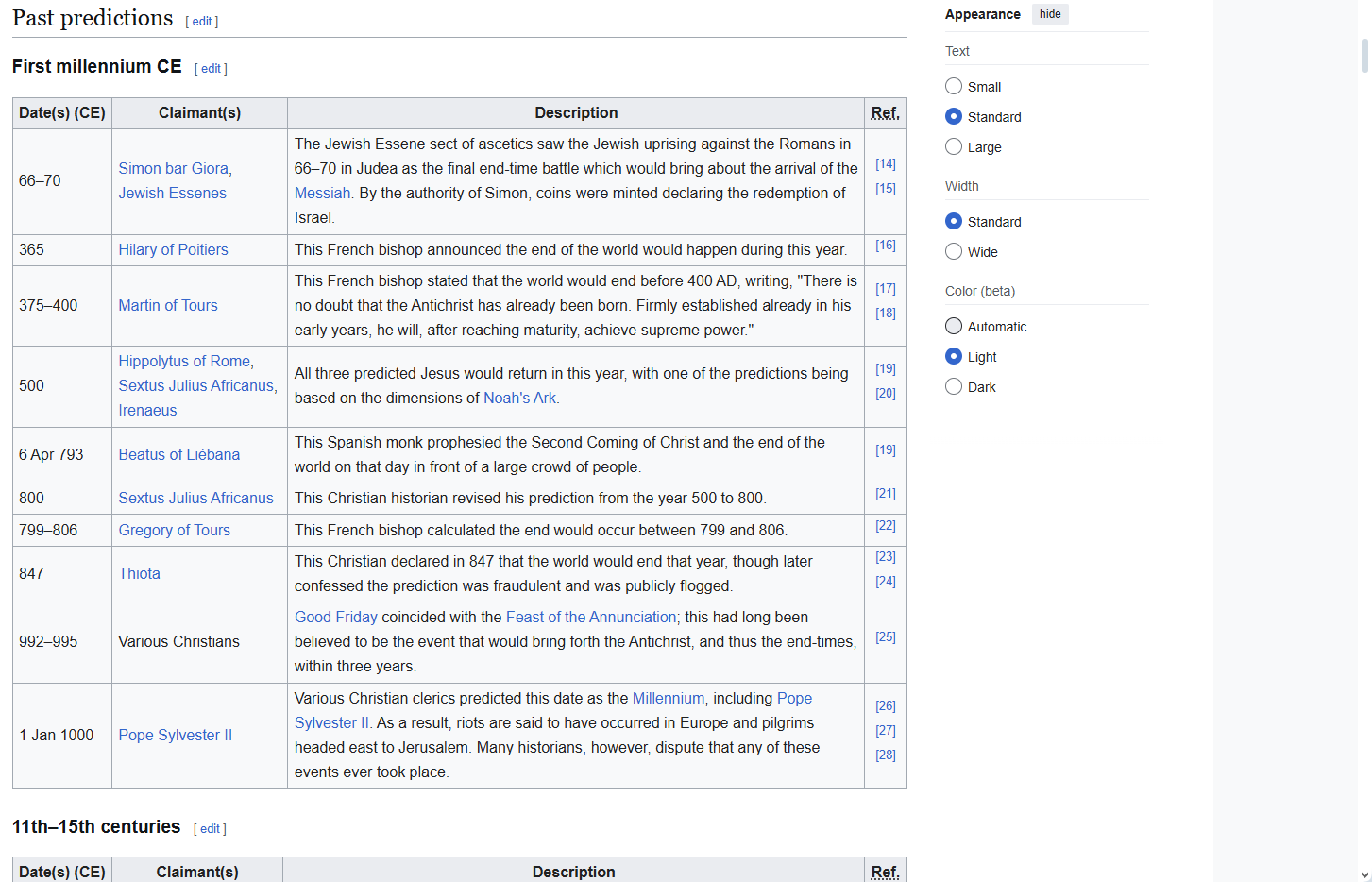Jump to reference [24]
1372x882 pixels.
886,581
